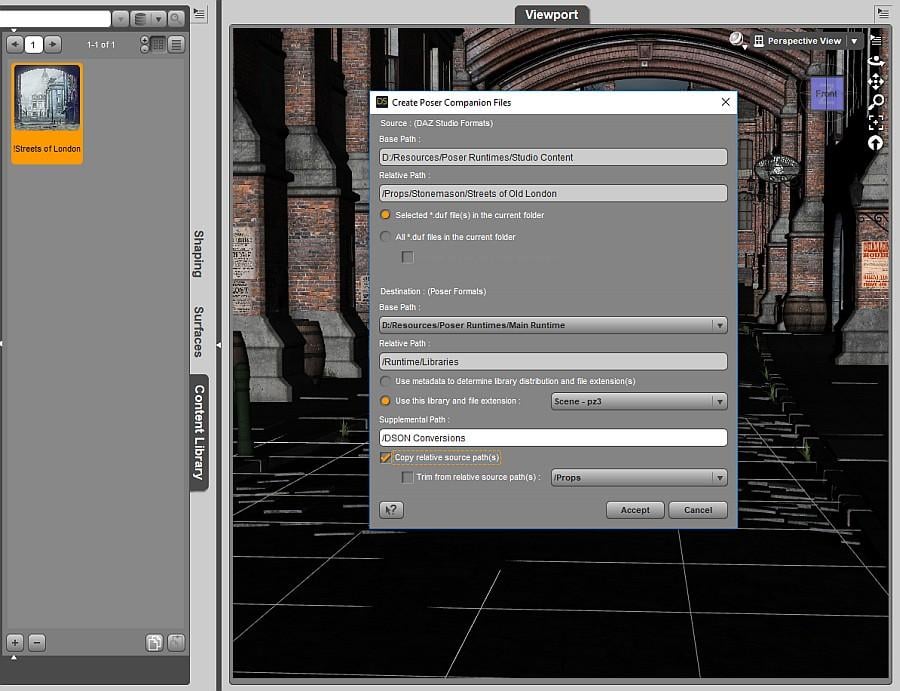The height and width of the screenshot is (691, 900).
Task: Click the DS icon in the dialog title bar
Action: tap(382, 102)
